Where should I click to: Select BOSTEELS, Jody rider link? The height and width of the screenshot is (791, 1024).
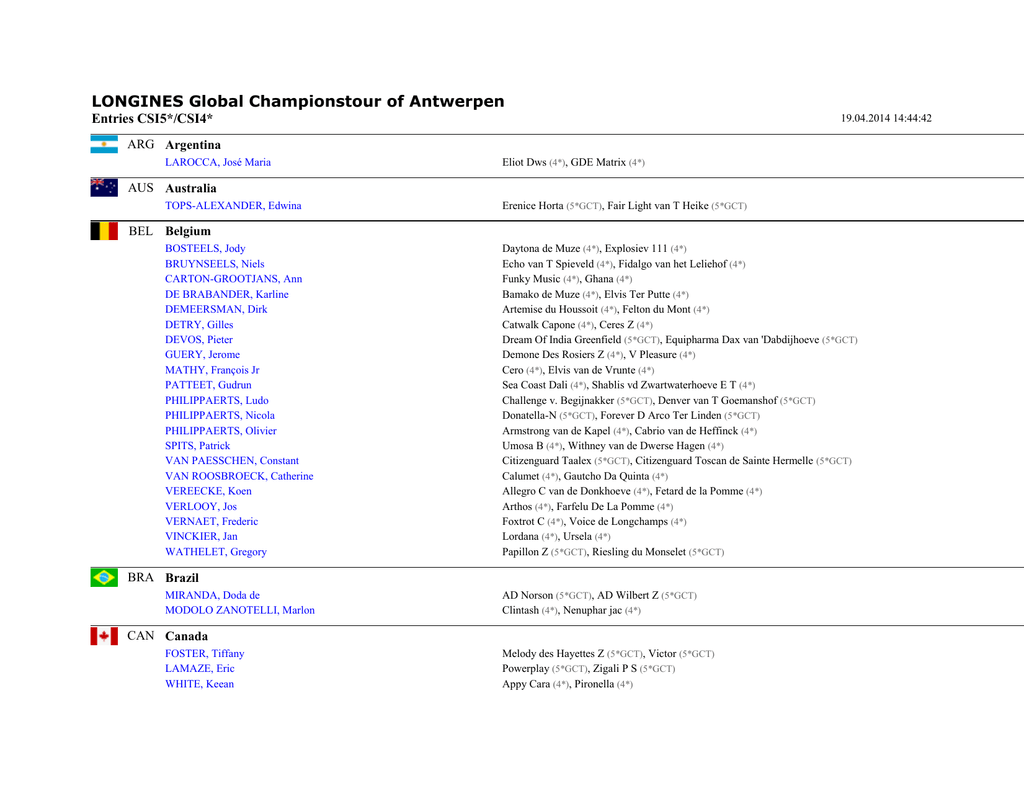[205, 249]
